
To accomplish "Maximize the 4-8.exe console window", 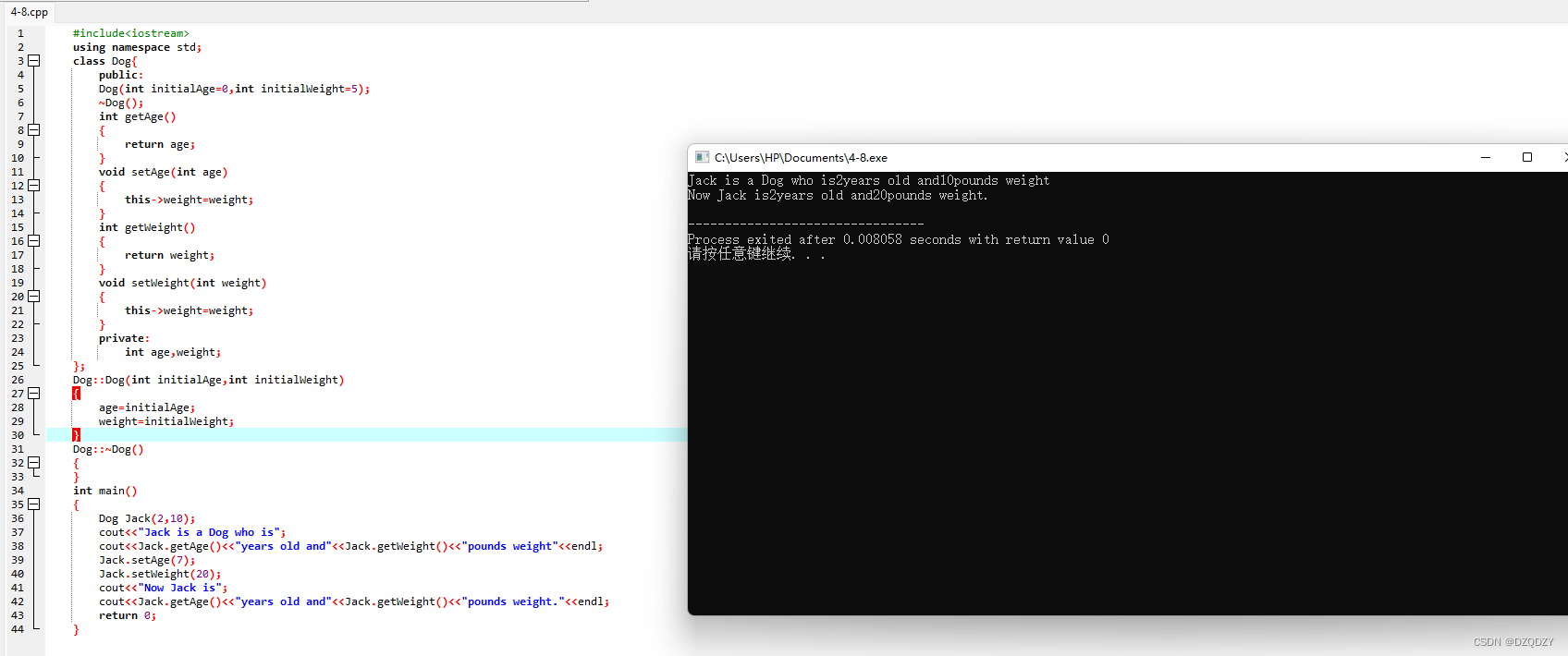I will click(x=1527, y=157).
